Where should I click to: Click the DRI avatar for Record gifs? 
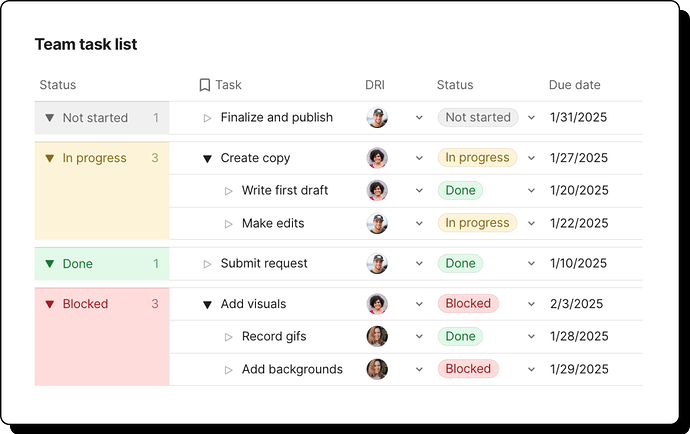[377, 336]
